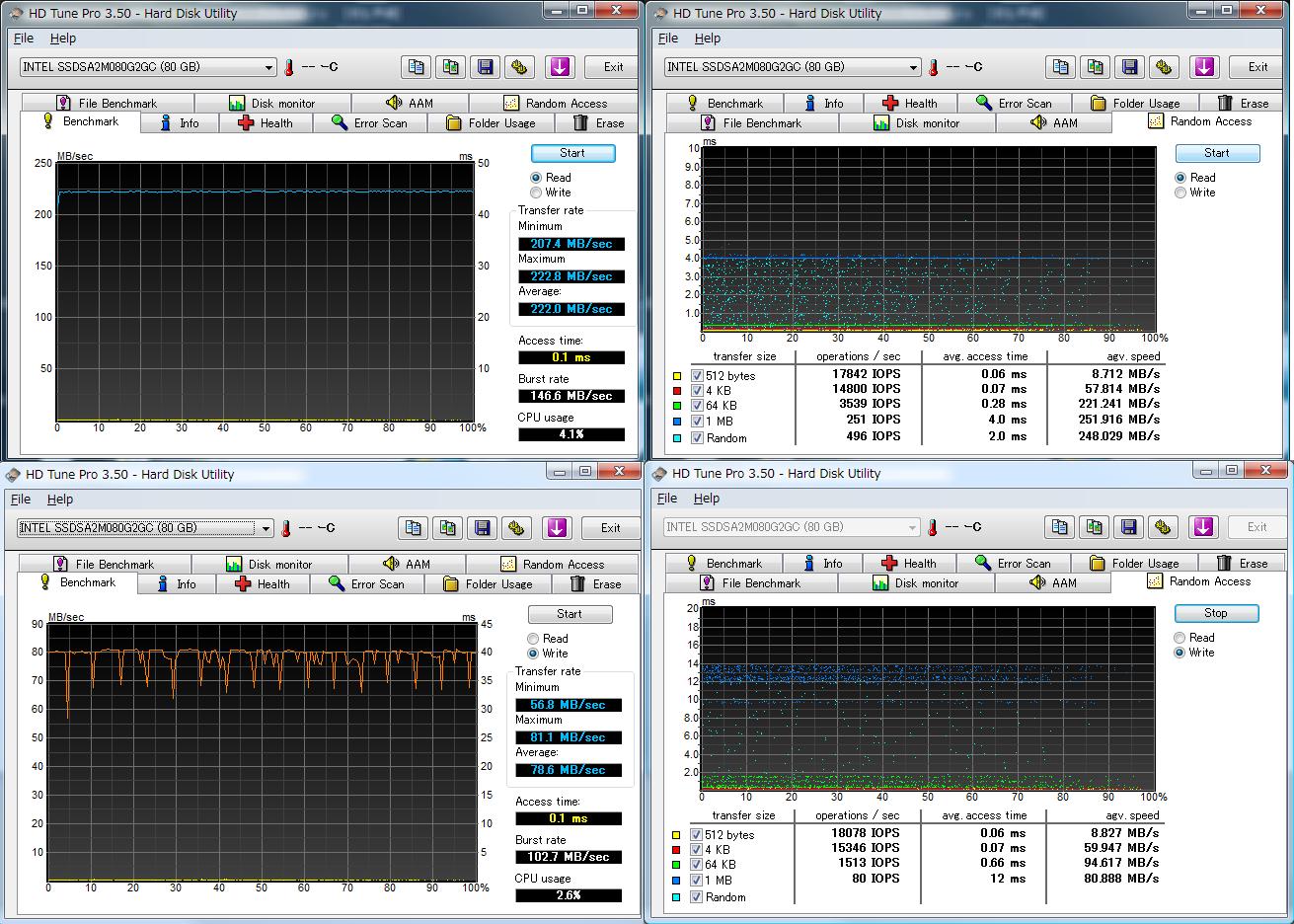Click the Stop button in the running test
Image resolution: width=1294 pixels, height=924 pixels.
1216,613
